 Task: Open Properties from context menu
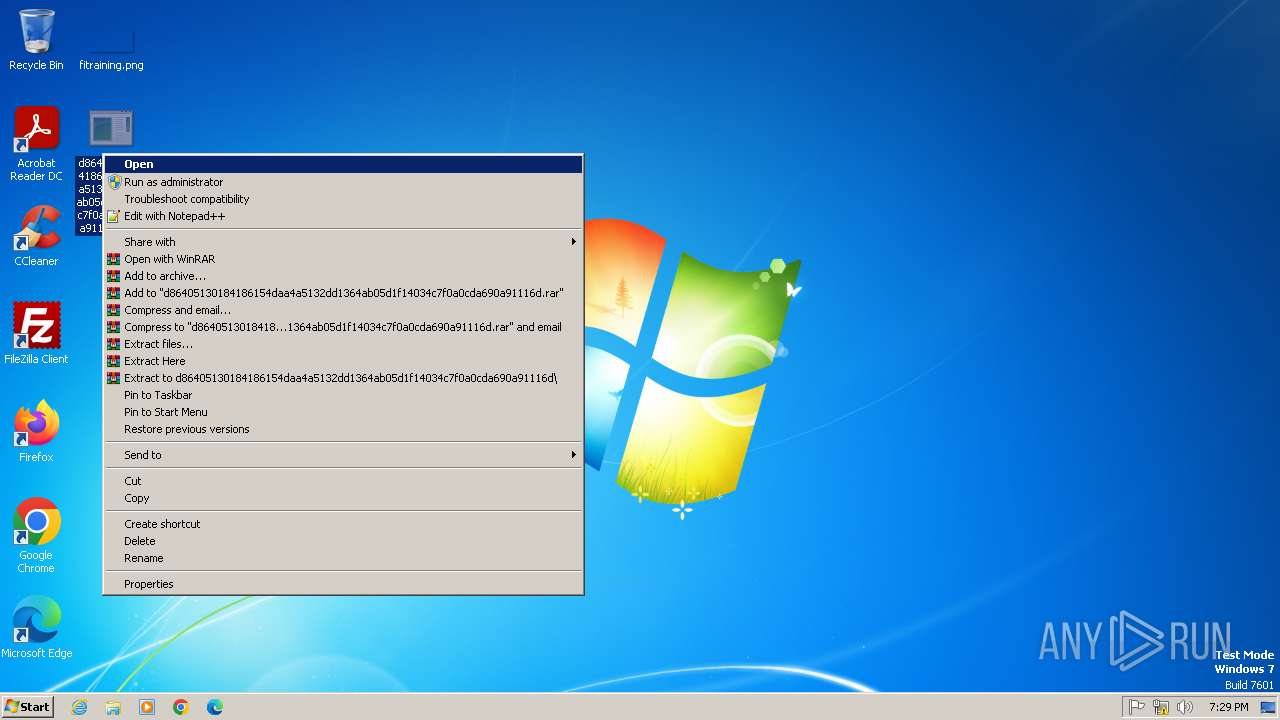(343, 584)
